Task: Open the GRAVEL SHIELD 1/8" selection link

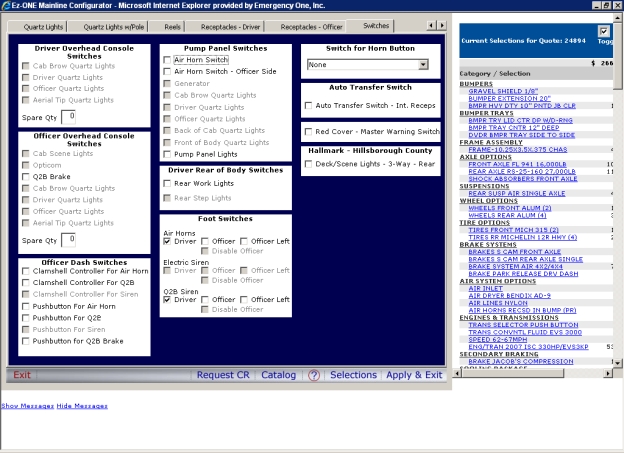Action: 503,91
